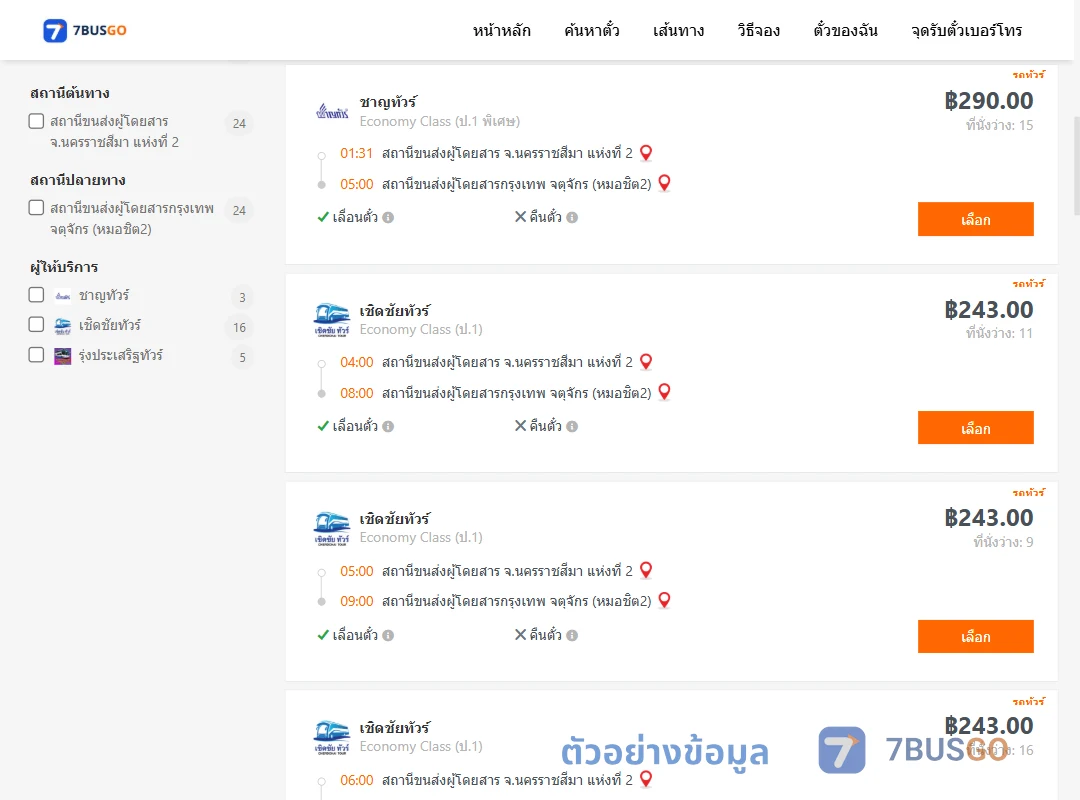Click the ผู้ให้บริการ filter heading
The width and height of the screenshot is (1080, 800).
click(64, 267)
